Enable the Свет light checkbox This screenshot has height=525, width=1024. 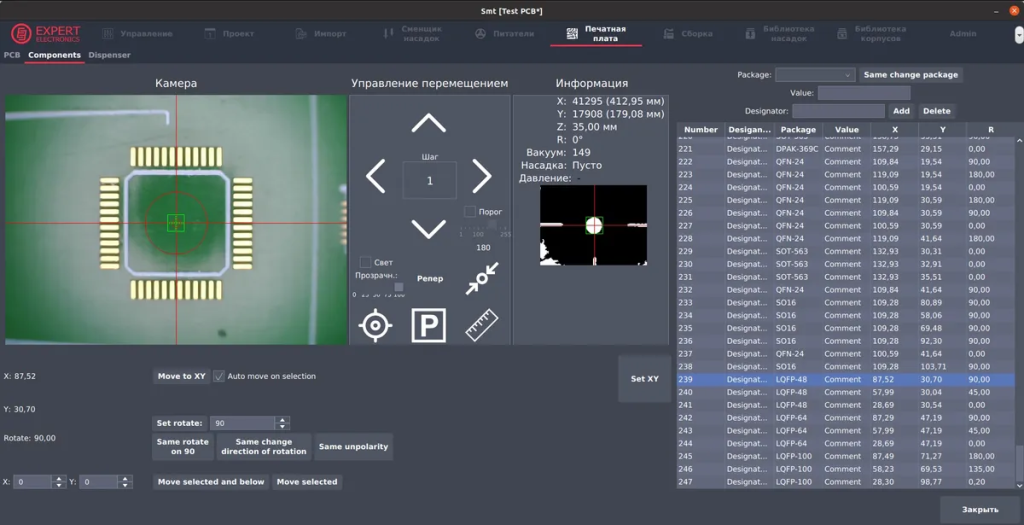point(366,262)
